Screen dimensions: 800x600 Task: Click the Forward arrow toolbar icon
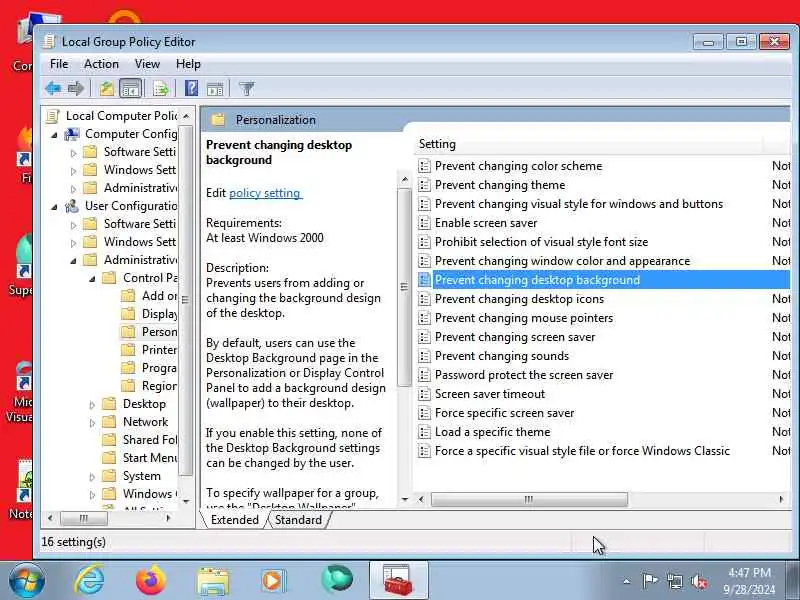click(x=76, y=88)
